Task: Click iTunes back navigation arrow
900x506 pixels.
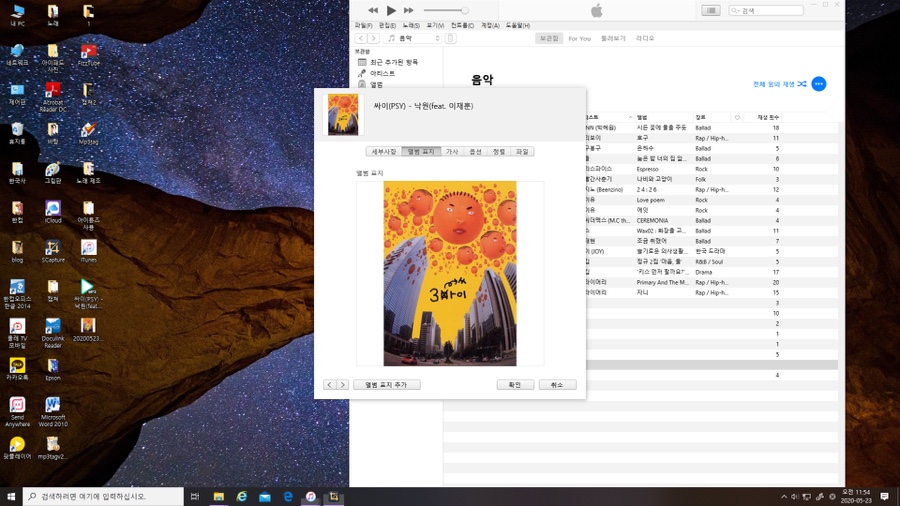Action: pos(360,38)
